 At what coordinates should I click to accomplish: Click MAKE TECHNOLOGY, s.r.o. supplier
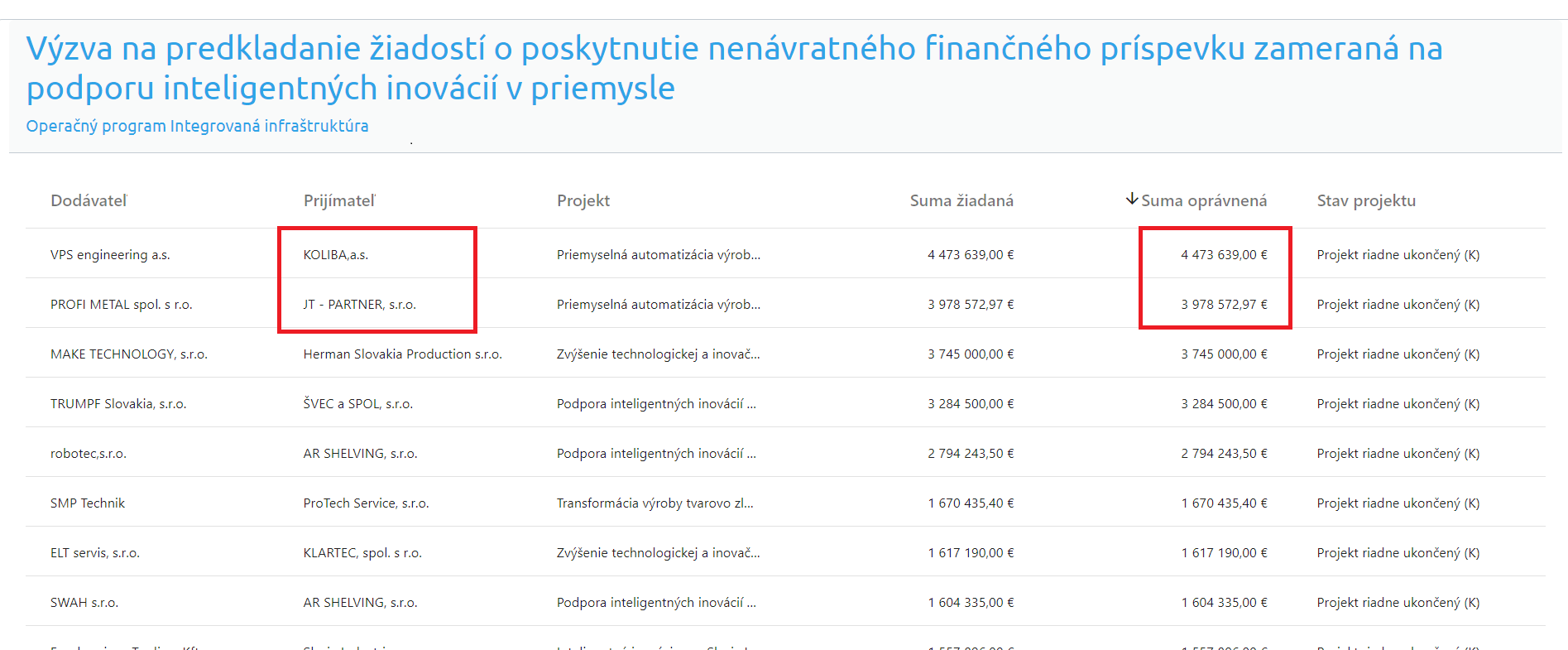[128, 354]
